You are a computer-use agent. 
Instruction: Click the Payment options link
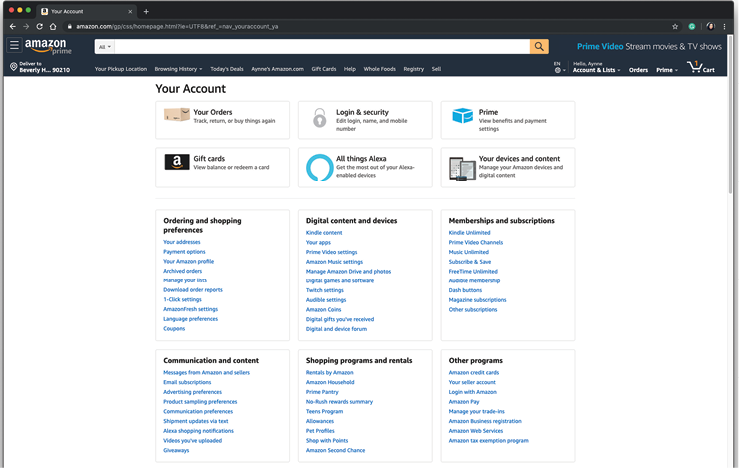click(184, 252)
